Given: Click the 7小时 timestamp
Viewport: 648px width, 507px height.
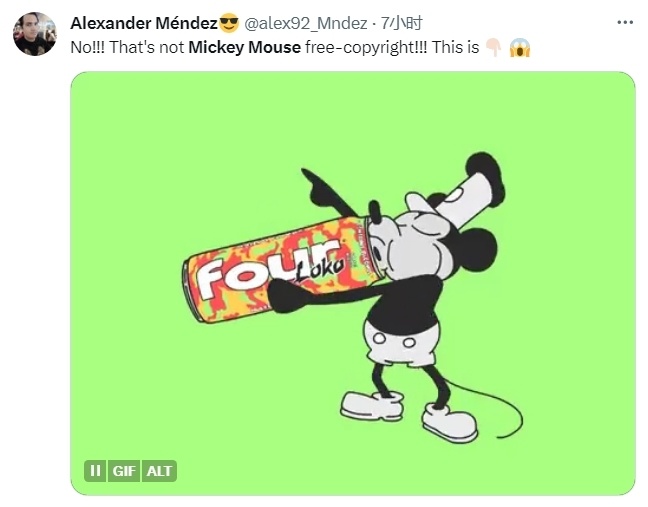Looking at the screenshot, I should click(401, 23).
